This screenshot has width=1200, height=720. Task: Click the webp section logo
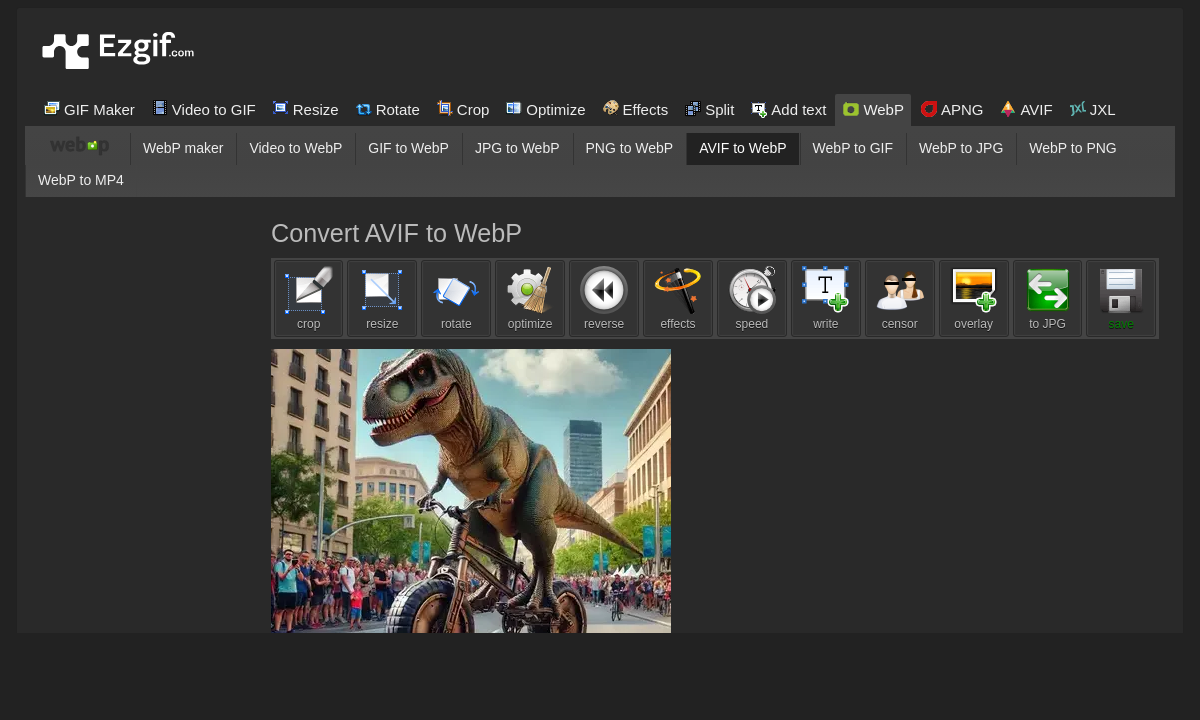pyautogui.click(x=79, y=145)
